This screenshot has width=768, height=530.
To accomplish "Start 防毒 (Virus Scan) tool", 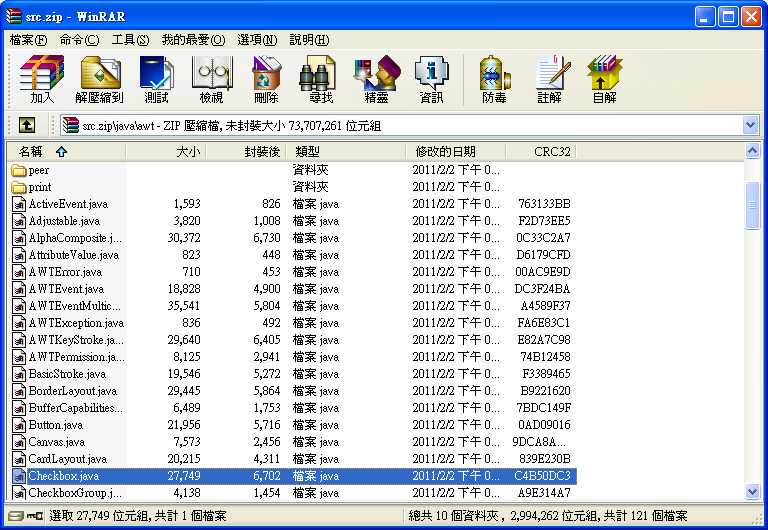I will tap(494, 79).
